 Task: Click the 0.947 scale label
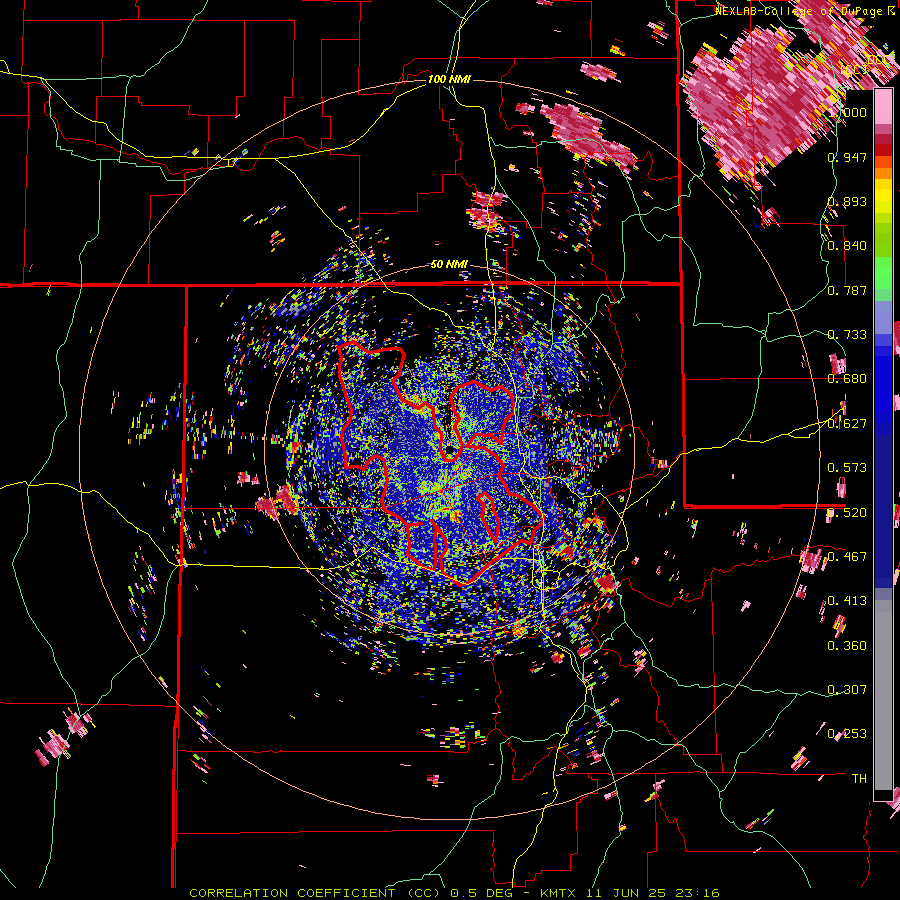coord(847,157)
